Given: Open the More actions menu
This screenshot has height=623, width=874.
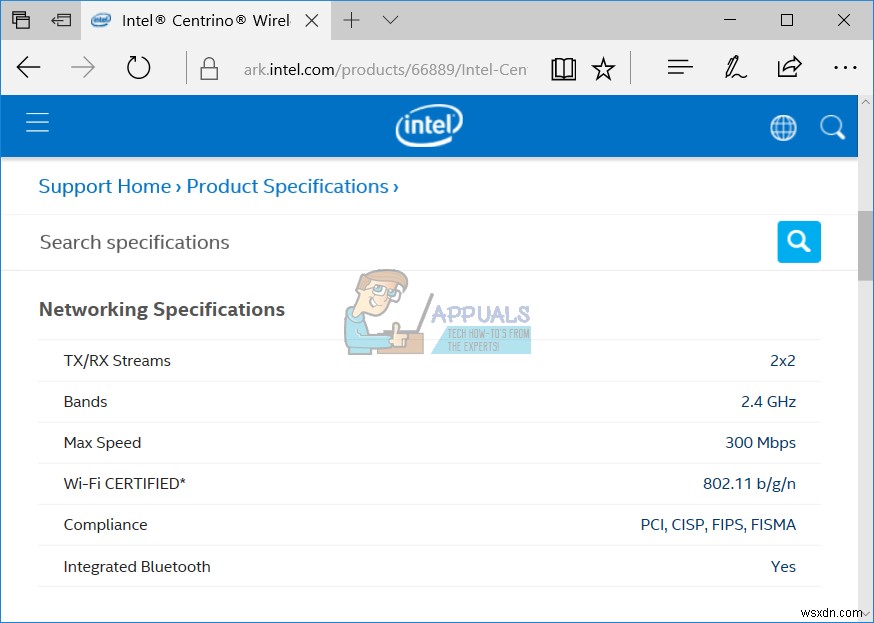Looking at the screenshot, I should pos(845,67).
